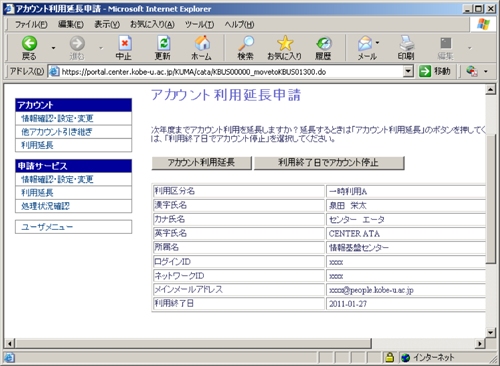The image size is (500, 366).
Task: Open the メール button dropdown arrow
Action: coord(377,43)
